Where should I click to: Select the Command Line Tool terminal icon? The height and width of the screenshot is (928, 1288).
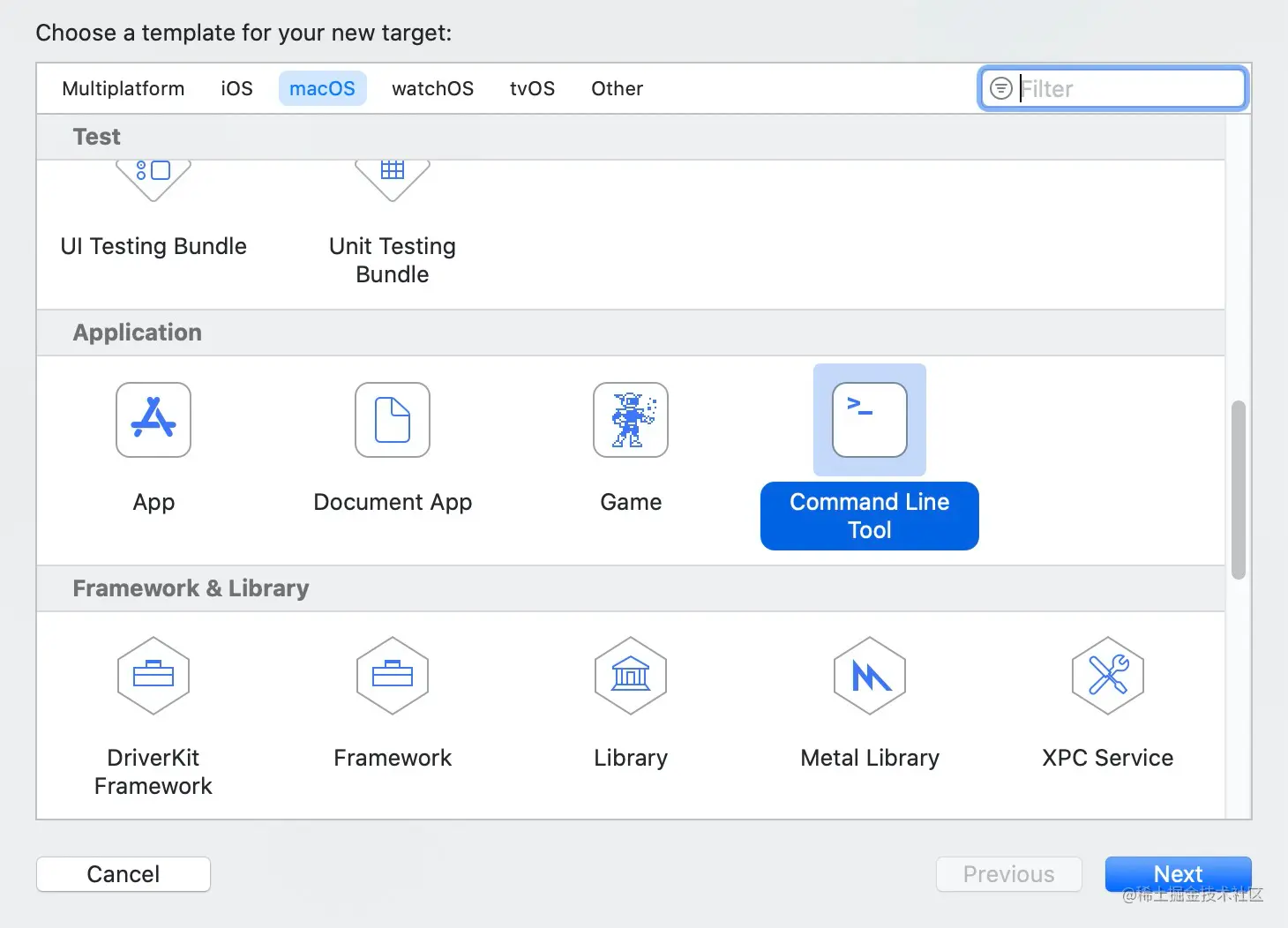click(x=870, y=420)
